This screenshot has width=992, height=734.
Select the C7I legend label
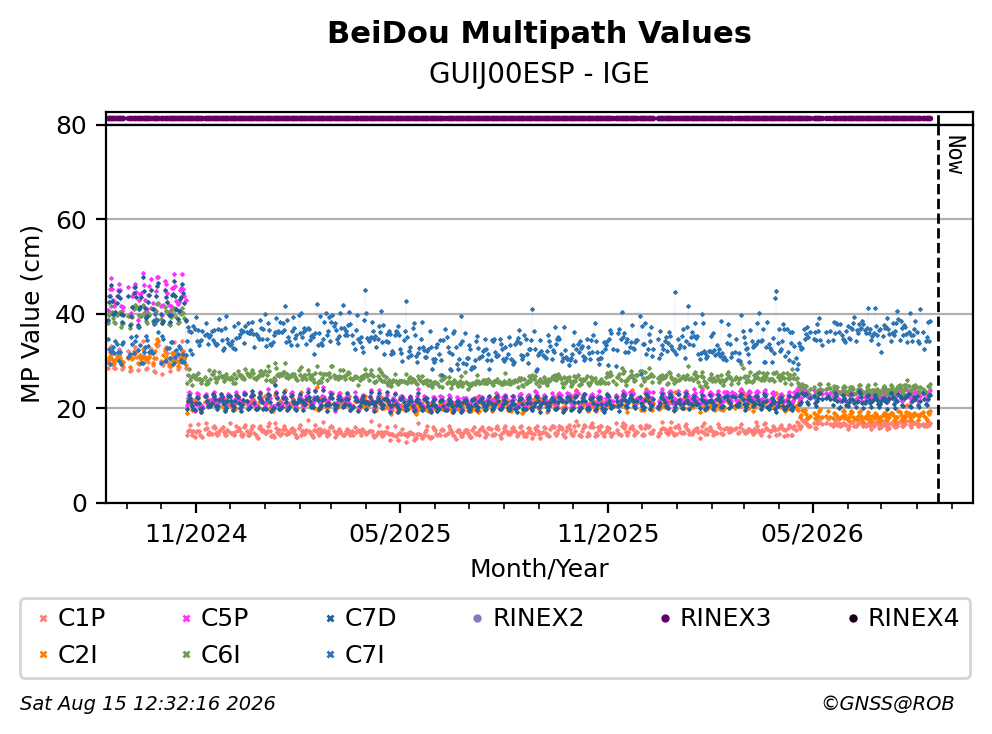[x=364, y=655]
